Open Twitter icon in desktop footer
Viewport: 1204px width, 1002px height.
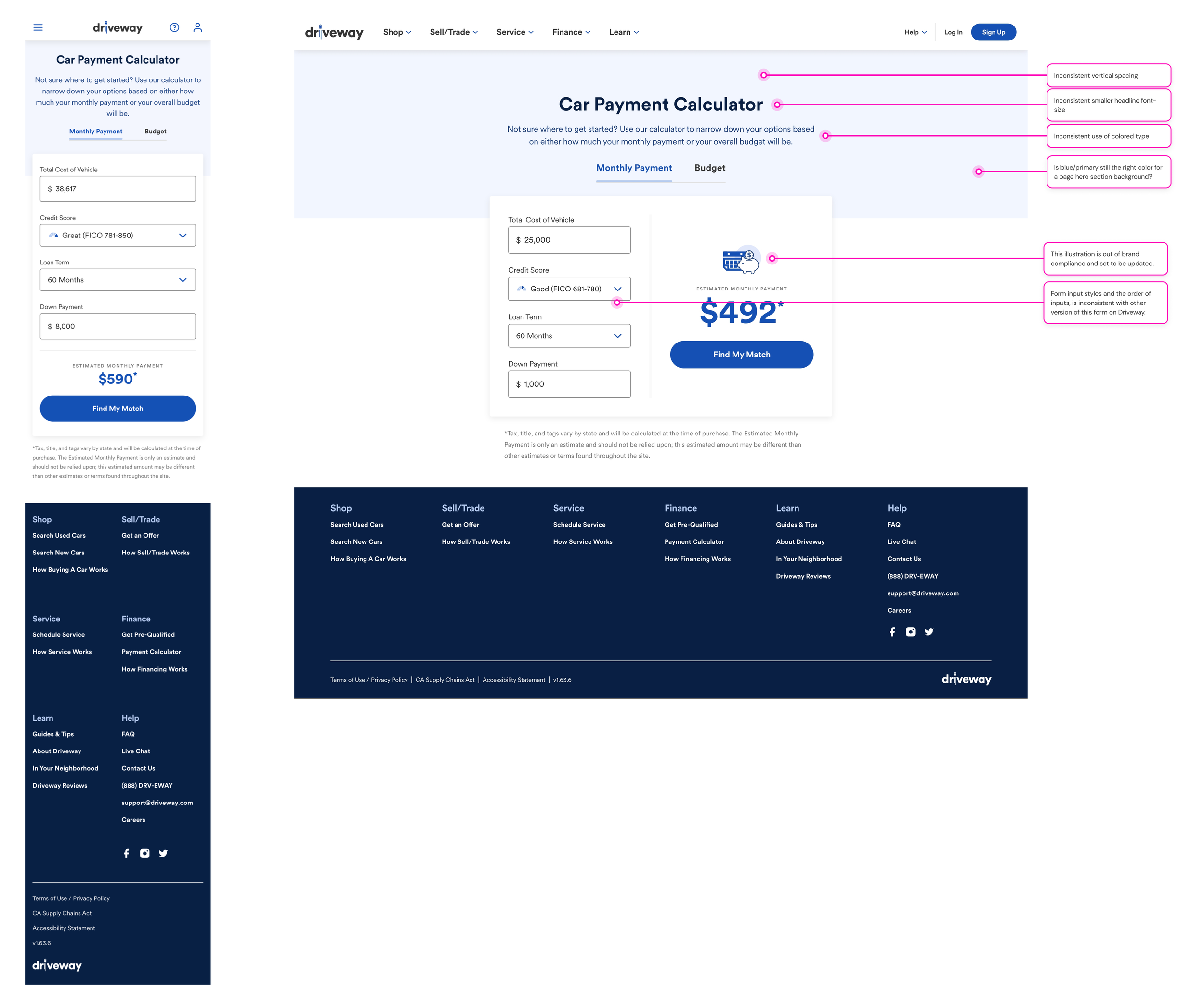point(929,632)
